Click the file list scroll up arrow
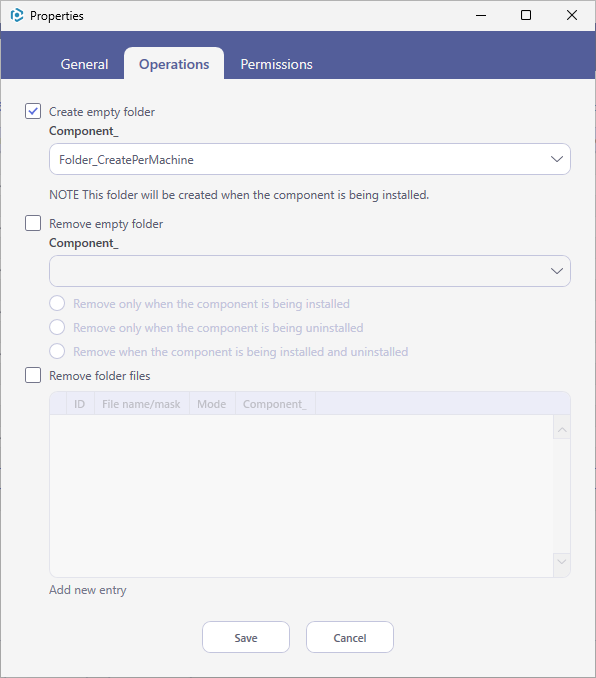The width and height of the screenshot is (596, 678). pyautogui.click(x=562, y=429)
